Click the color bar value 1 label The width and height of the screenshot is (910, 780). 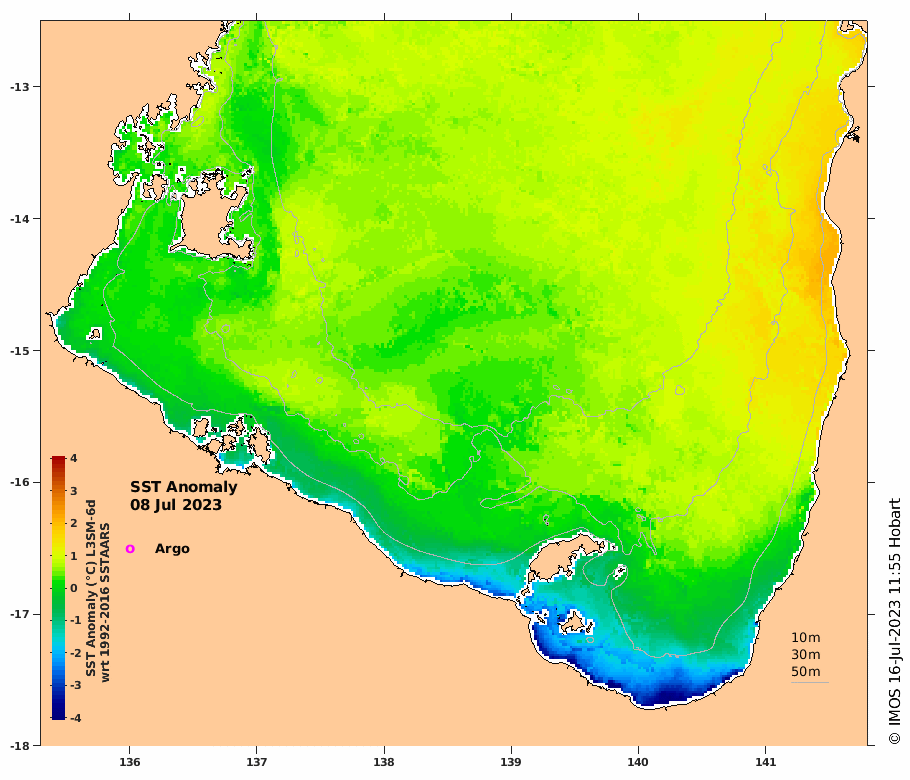pos(74,556)
